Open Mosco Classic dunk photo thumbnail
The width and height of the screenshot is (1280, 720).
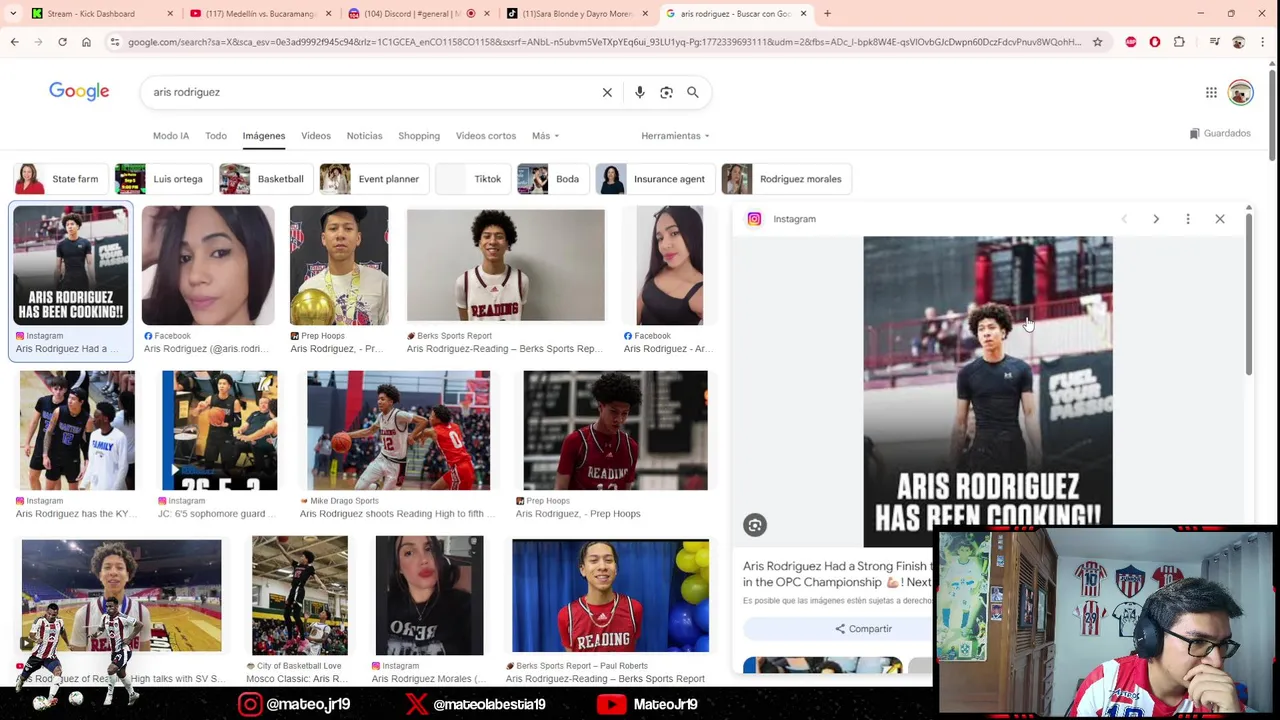(x=300, y=596)
